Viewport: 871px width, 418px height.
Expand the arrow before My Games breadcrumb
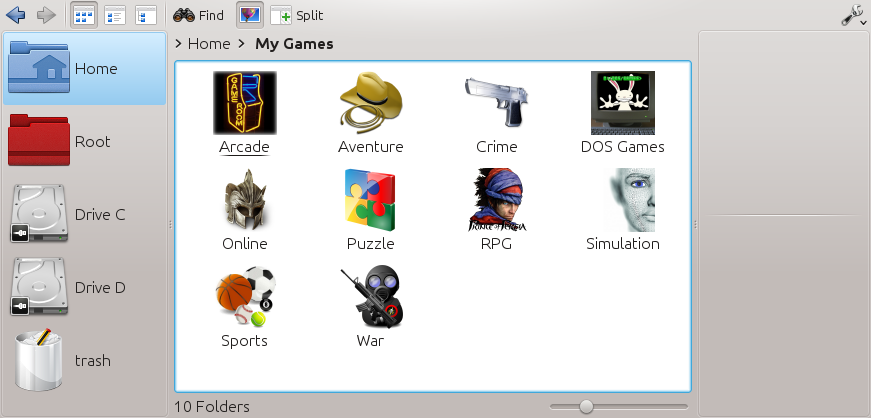click(242, 44)
